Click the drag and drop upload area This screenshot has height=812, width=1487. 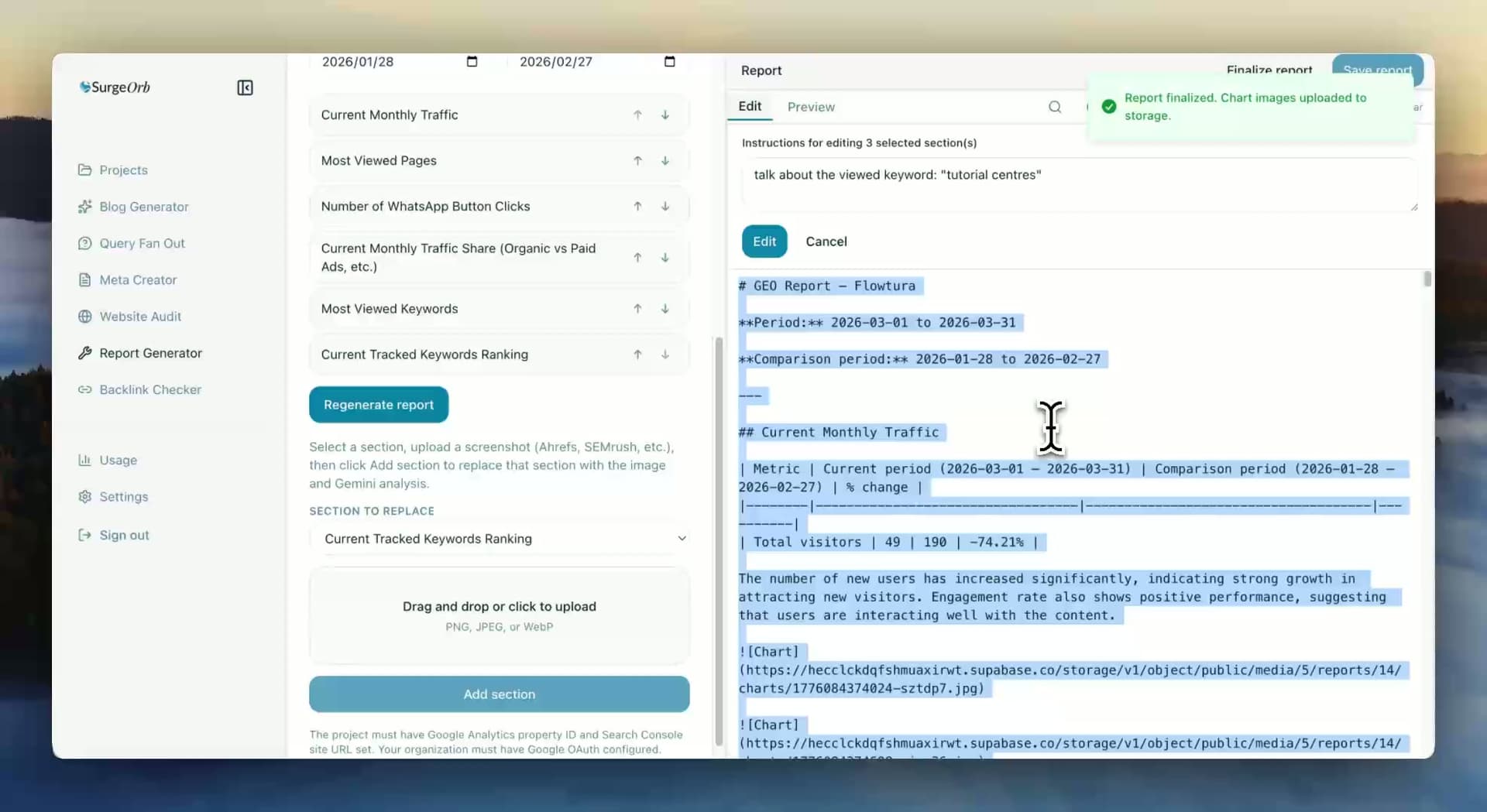[x=499, y=615]
